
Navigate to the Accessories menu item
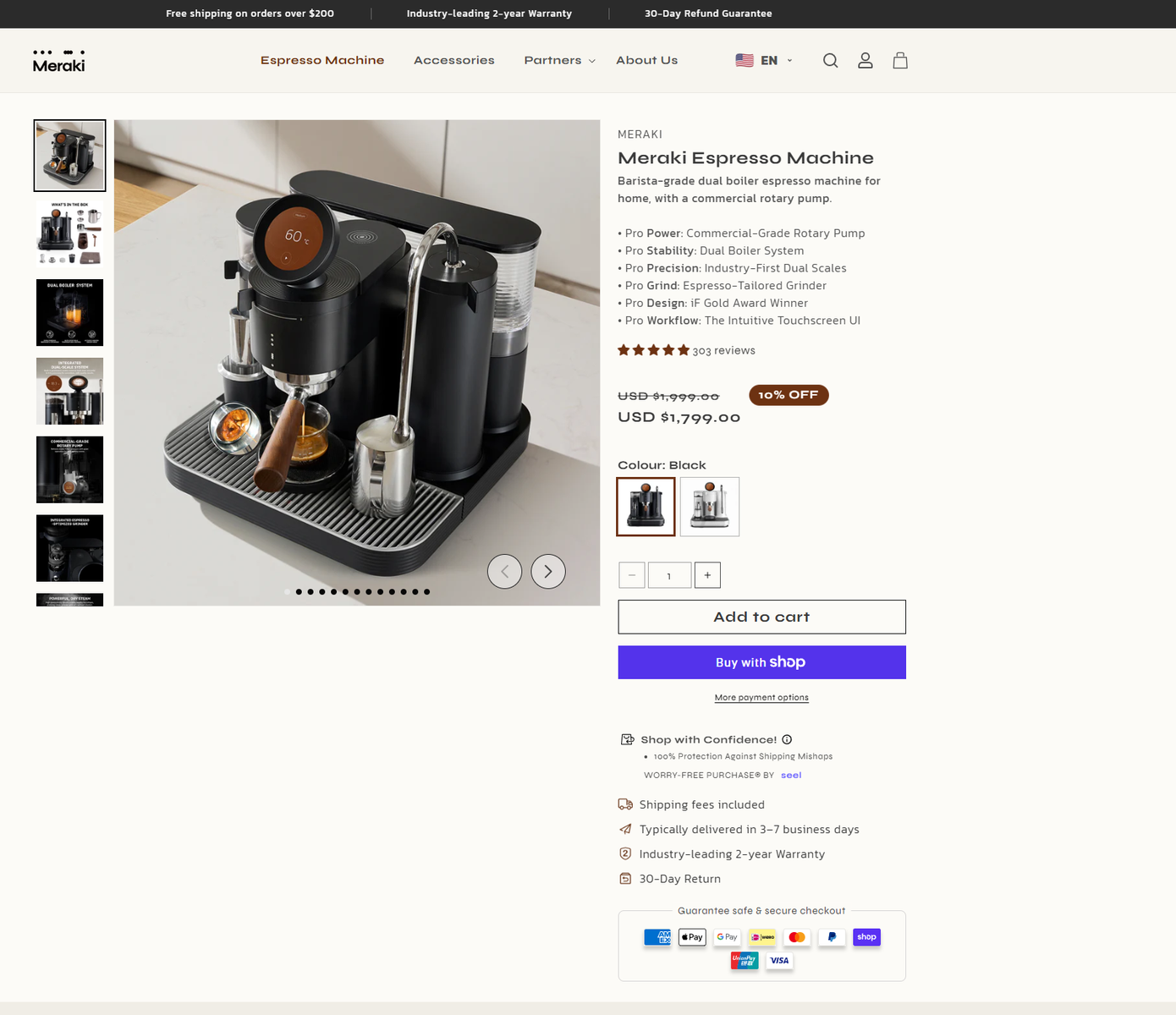tap(453, 60)
